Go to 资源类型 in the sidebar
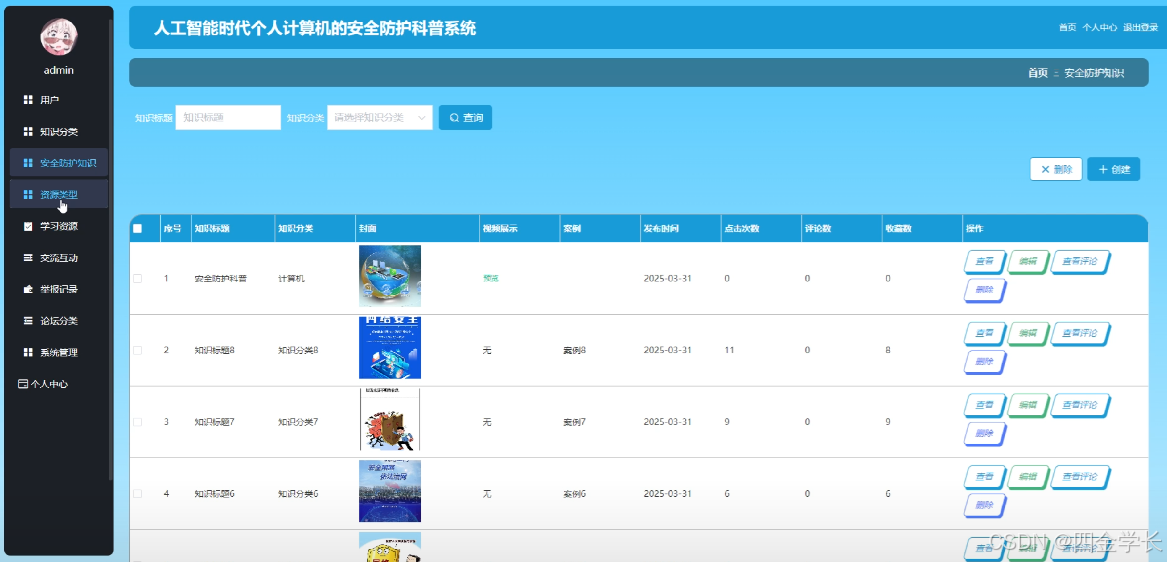The width and height of the screenshot is (1167, 562). [x=59, y=194]
